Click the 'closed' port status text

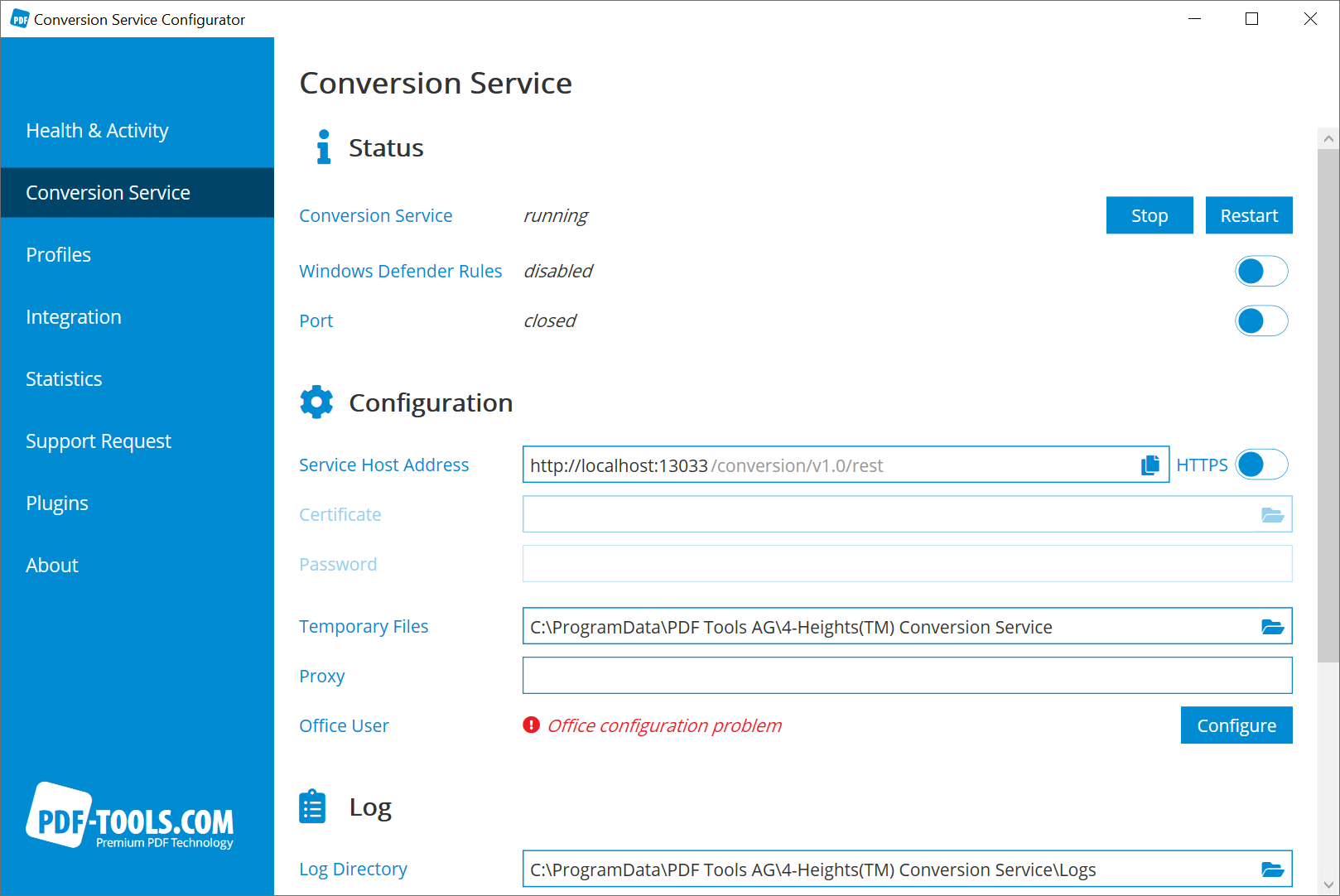click(x=550, y=321)
